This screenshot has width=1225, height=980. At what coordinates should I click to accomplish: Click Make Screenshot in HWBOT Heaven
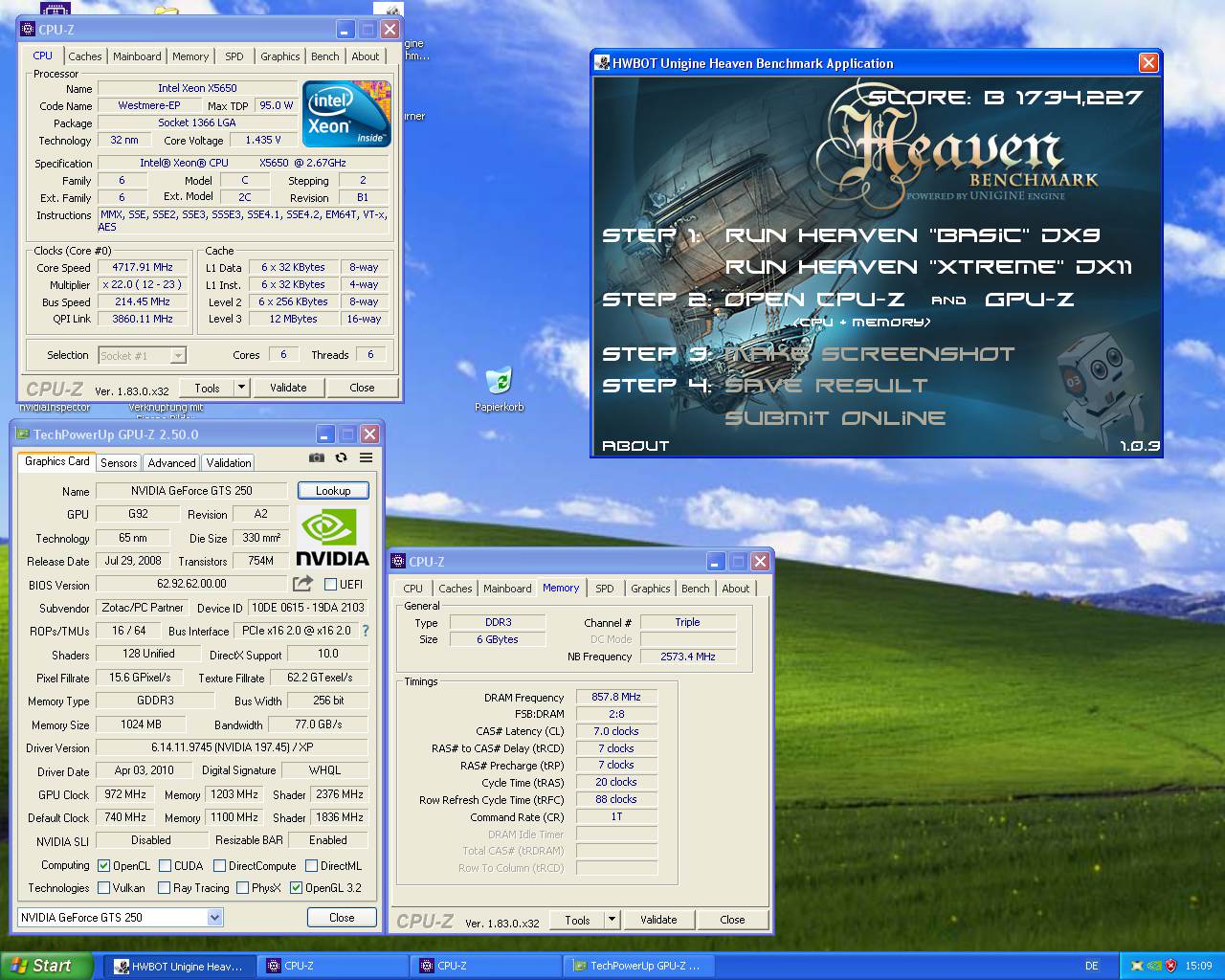point(869,354)
